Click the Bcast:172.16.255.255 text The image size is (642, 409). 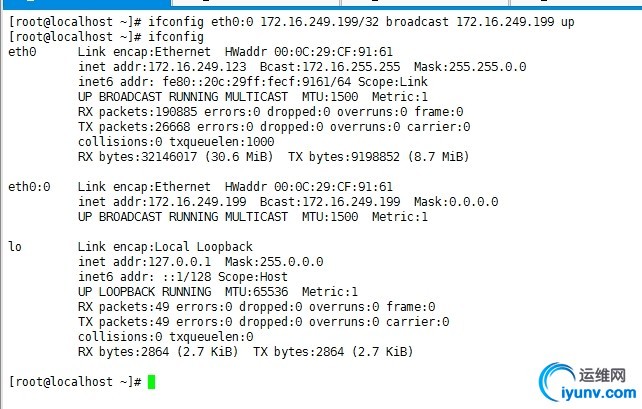(330, 67)
